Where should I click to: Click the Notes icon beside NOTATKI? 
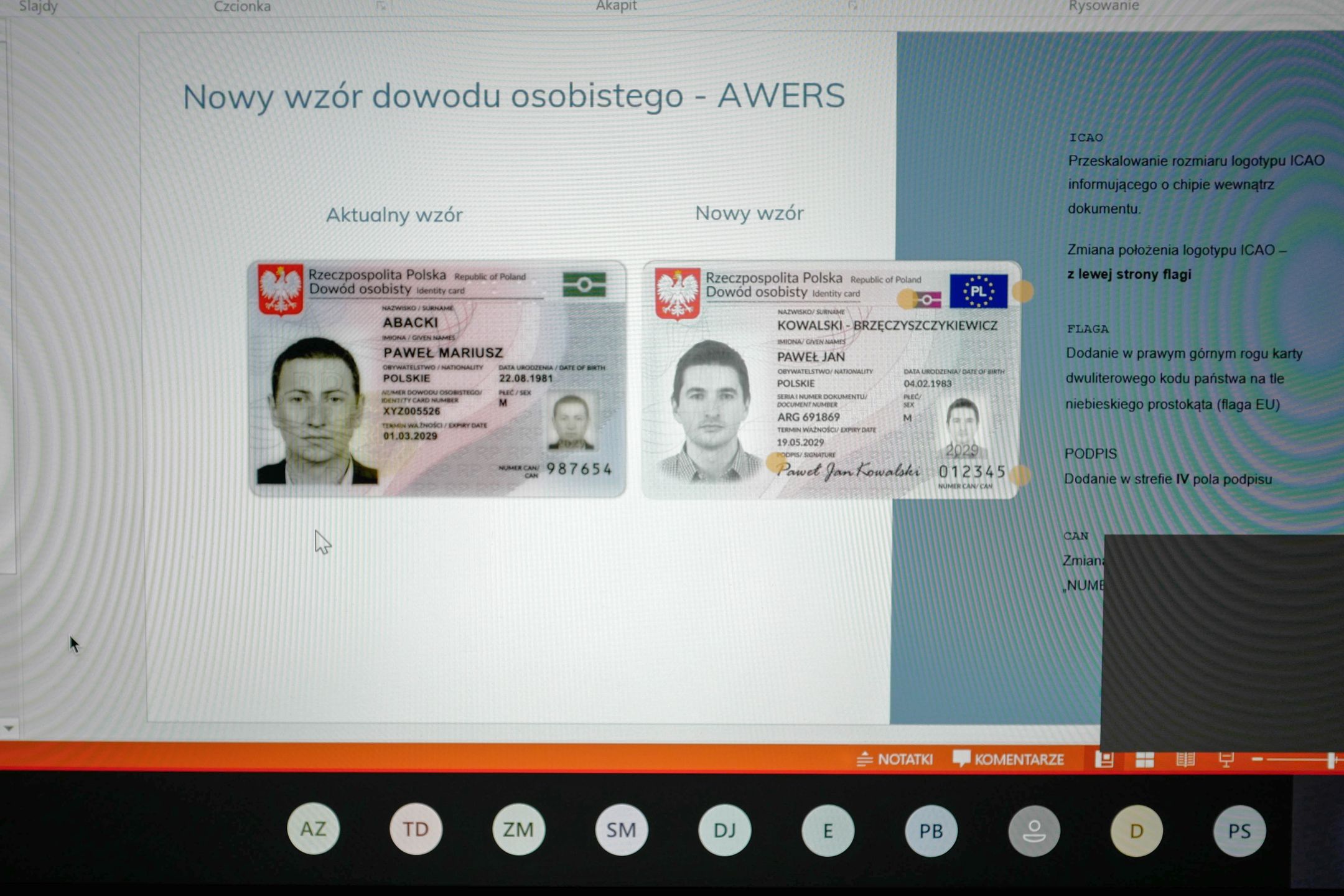click(864, 758)
